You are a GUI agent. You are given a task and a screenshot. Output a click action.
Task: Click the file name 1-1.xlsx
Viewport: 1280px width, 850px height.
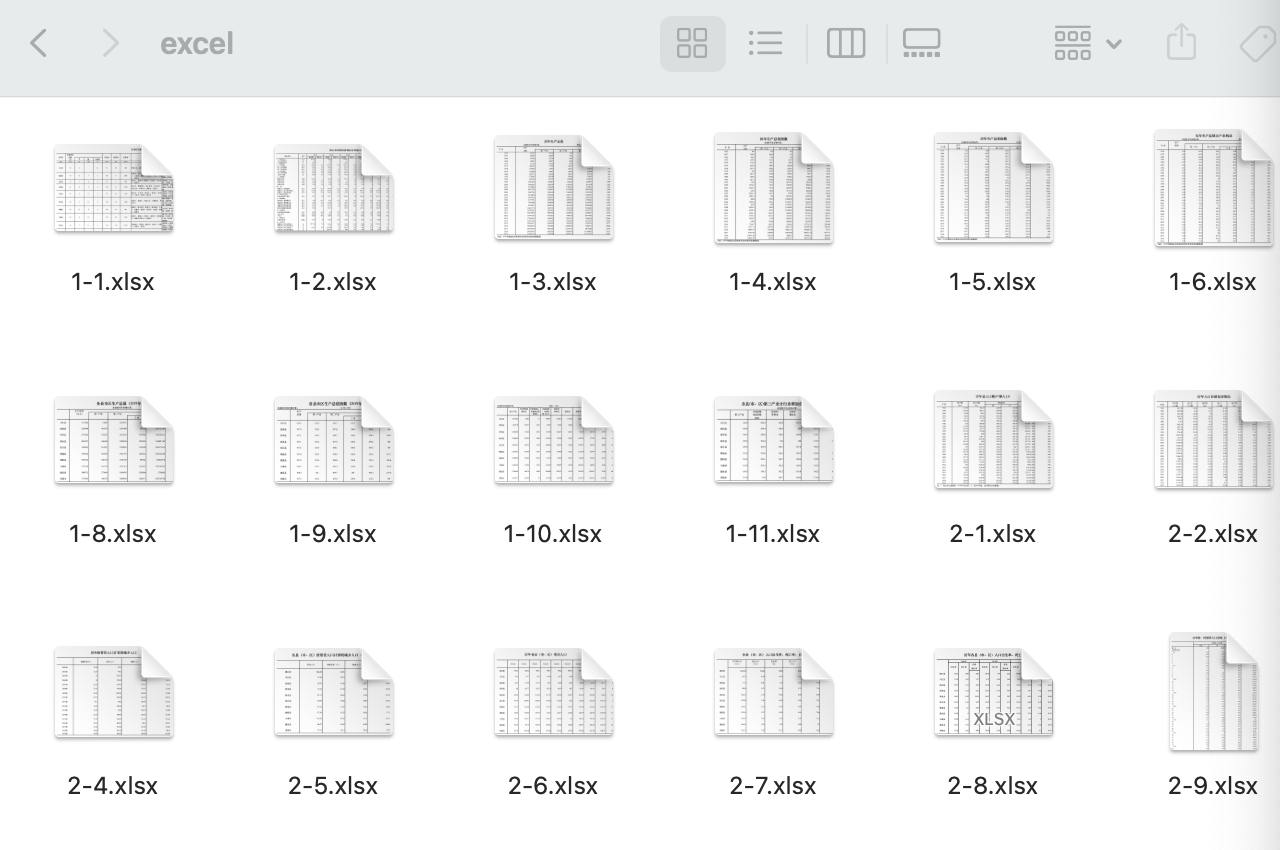pos(113,282)
